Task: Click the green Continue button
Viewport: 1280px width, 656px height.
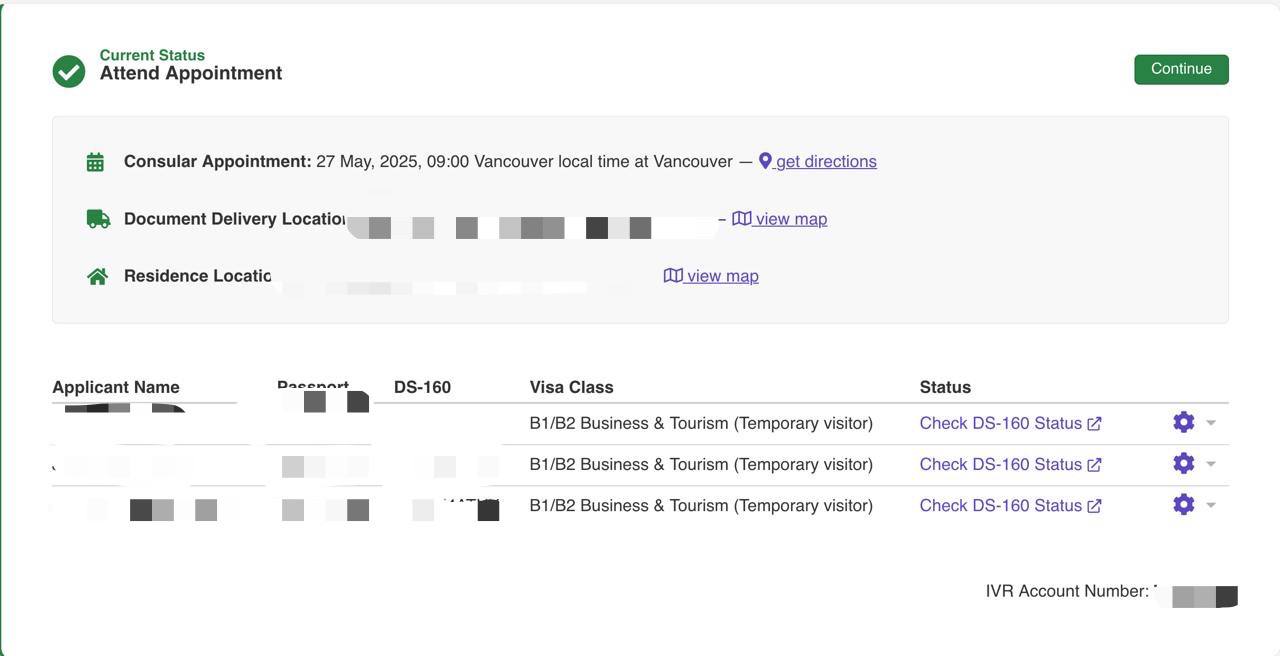Action: pyautogui.click(x=1181, y=69)
